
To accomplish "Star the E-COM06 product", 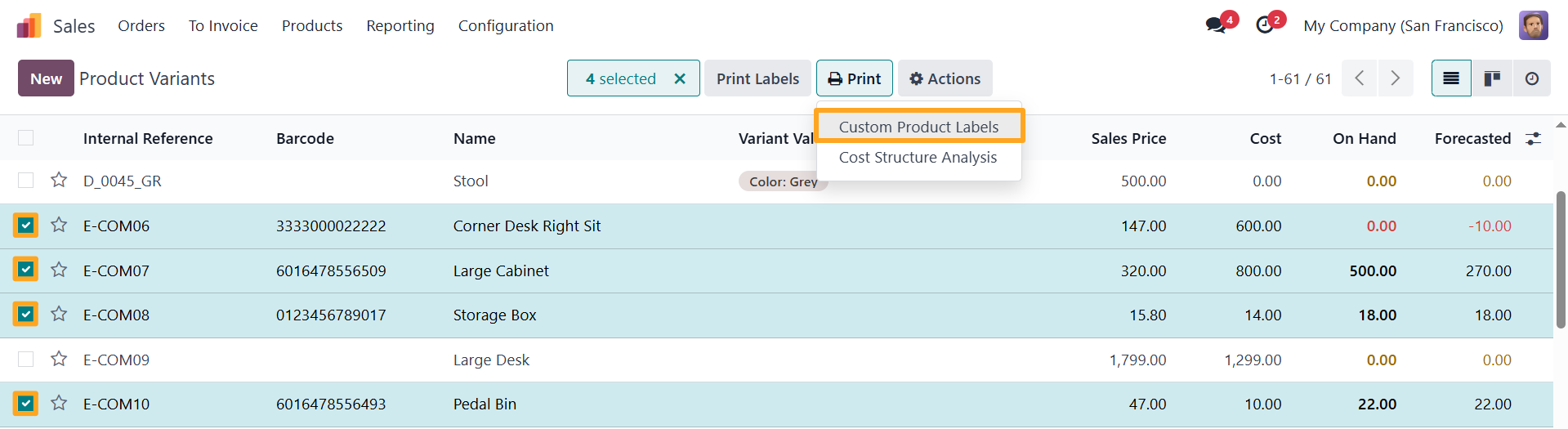I will pos(59,225).
